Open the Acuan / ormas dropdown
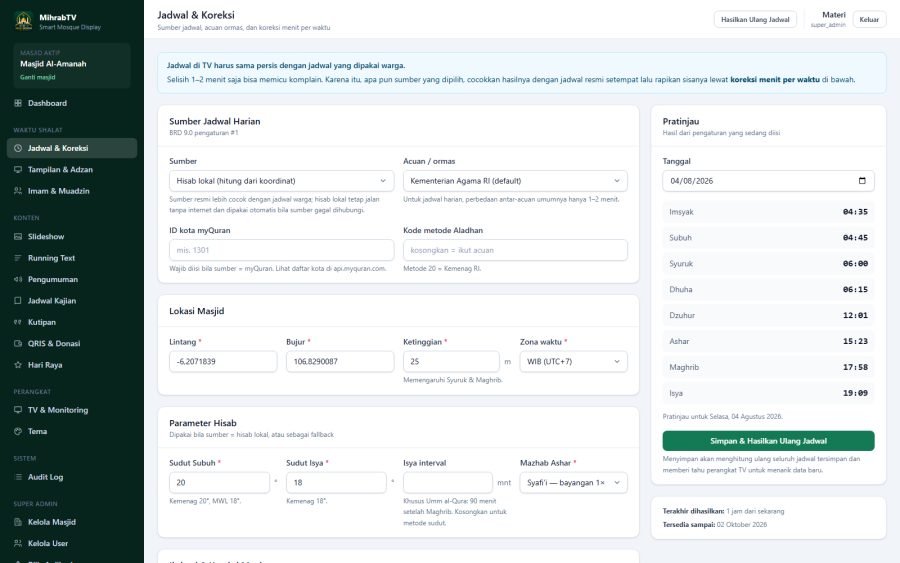This screenshot has height=563, width=900. coord(515,181)
